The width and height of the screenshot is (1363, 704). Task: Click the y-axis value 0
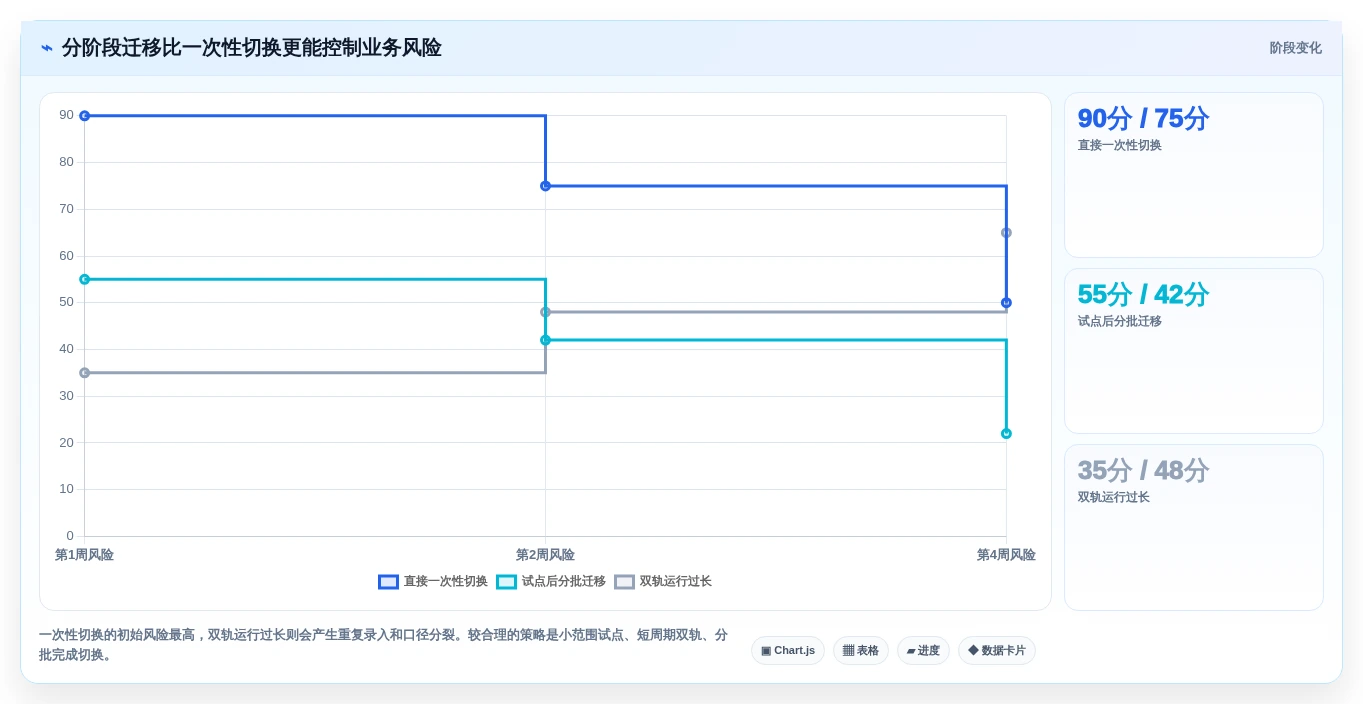click(70, 536)
